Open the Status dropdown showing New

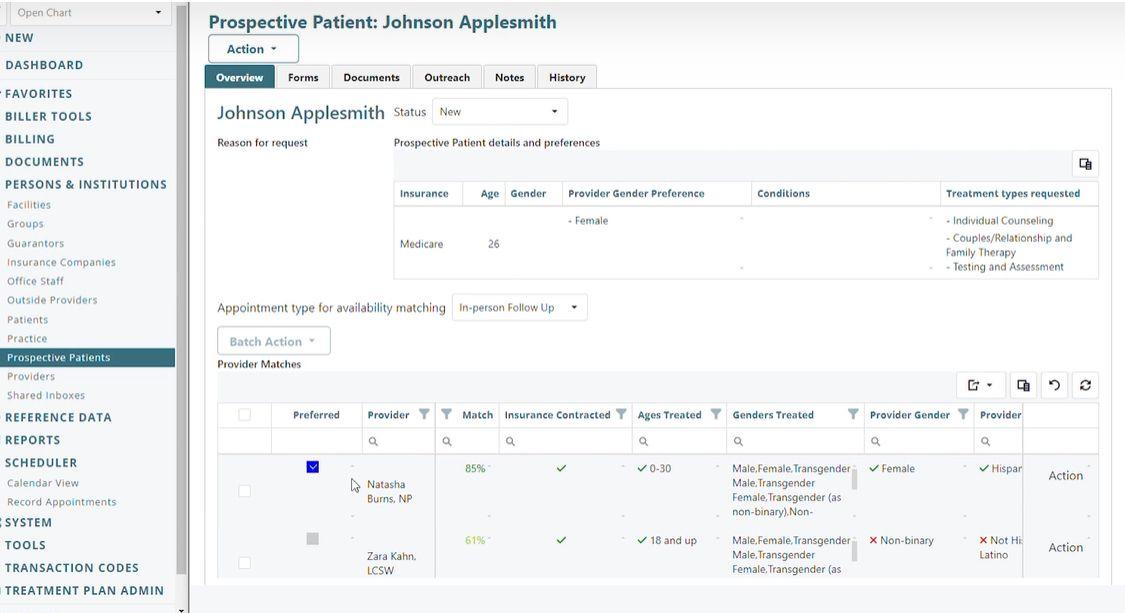point(499,112)
